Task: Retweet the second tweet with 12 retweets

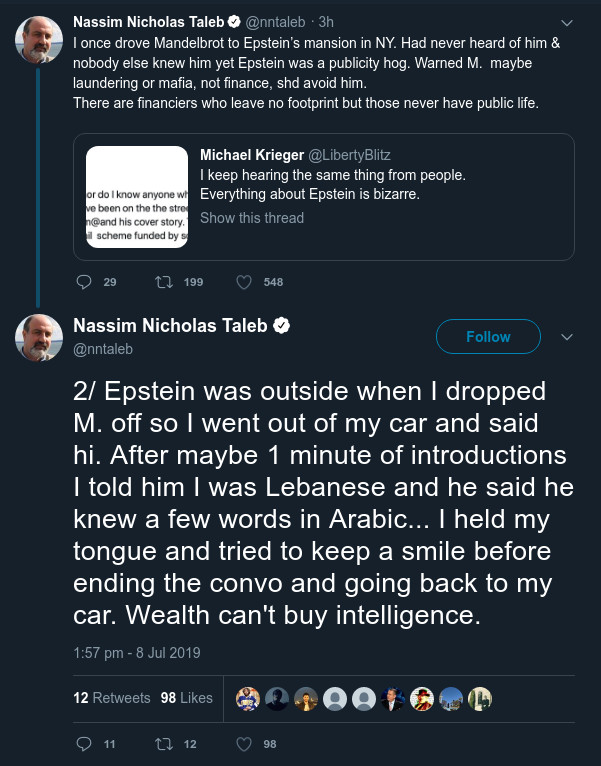Action: coord(162,744)
